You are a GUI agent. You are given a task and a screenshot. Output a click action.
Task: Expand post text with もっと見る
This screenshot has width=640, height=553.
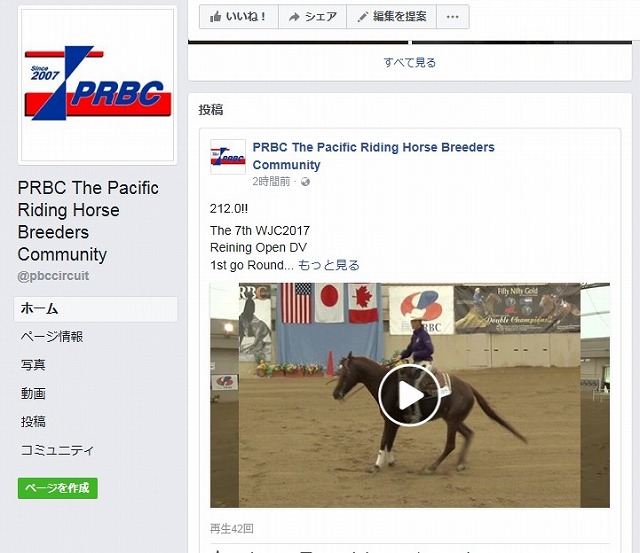(329, 265)
